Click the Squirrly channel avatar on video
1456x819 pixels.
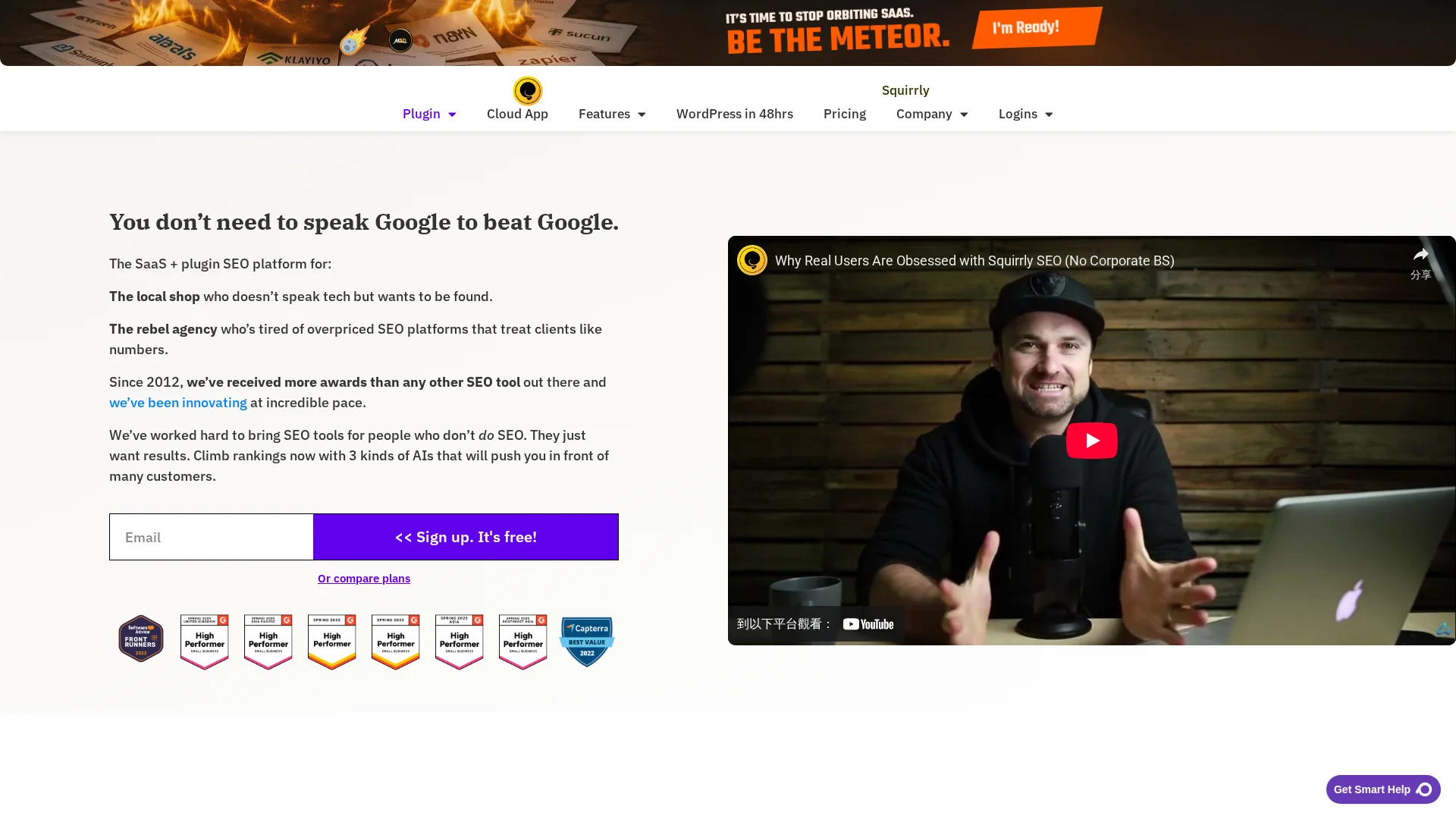click(752, 260)
